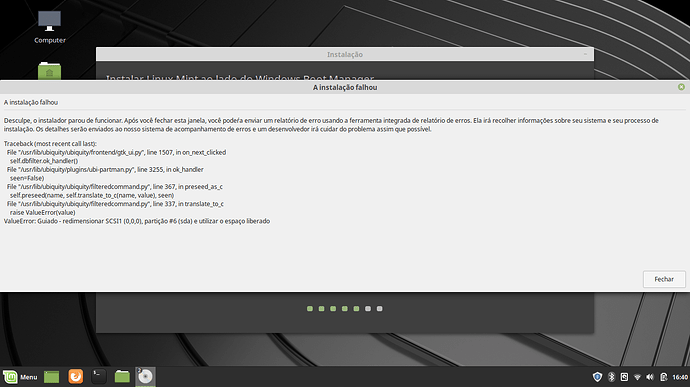Screen dimensions: 690x387
Task: Click the Instalação window title bar
Action: [345, 54]
